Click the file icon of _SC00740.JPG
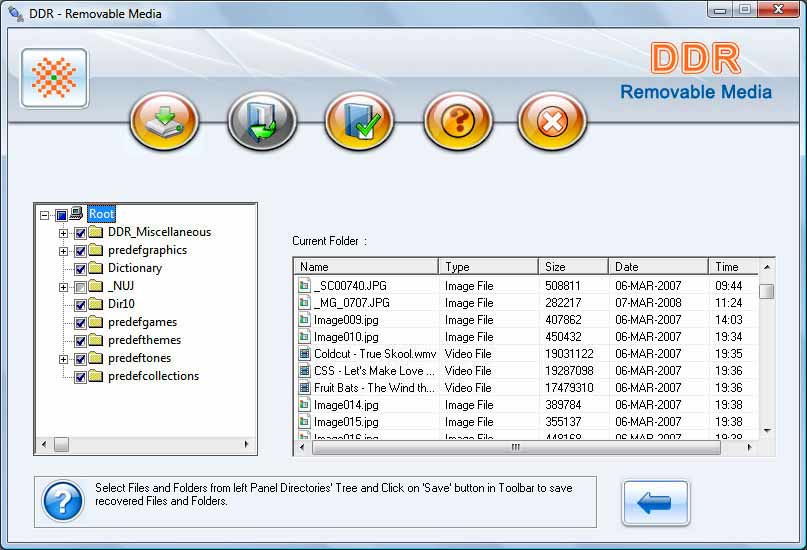The height and width of the screenshot is (550, 807). coord(305,285)
